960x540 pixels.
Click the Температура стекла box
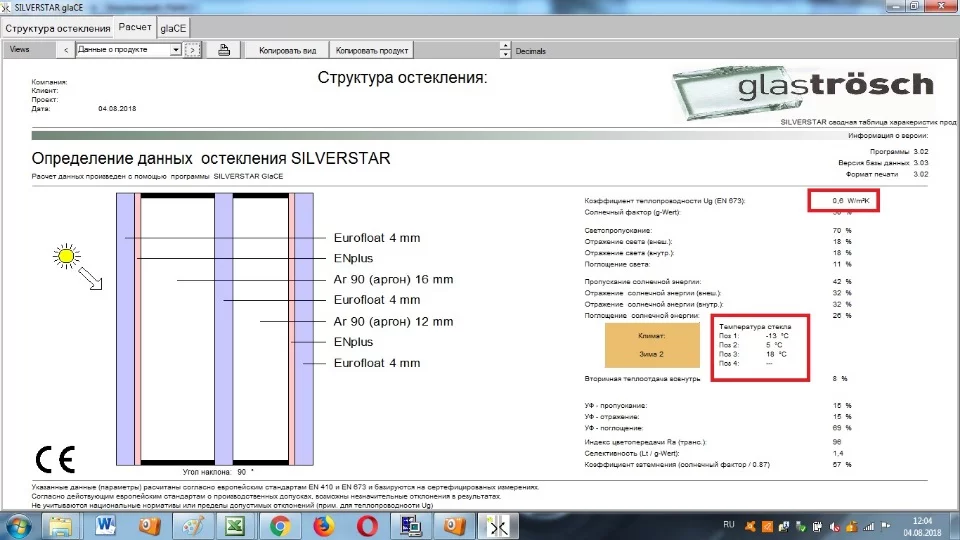tap(760, 347)
